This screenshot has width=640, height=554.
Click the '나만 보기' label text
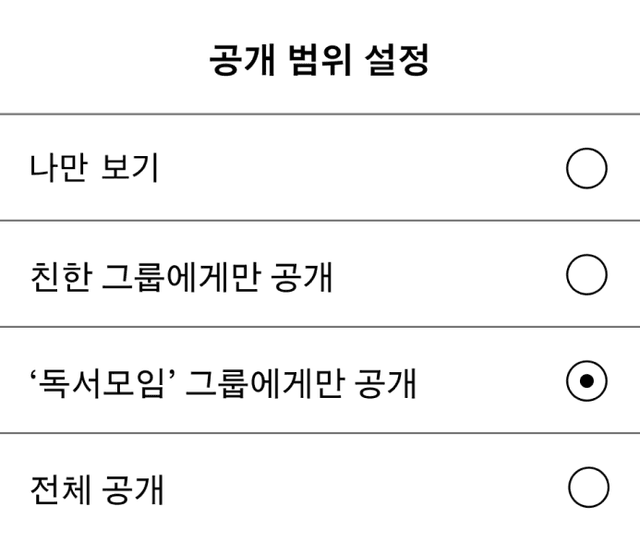pos(94,169)
